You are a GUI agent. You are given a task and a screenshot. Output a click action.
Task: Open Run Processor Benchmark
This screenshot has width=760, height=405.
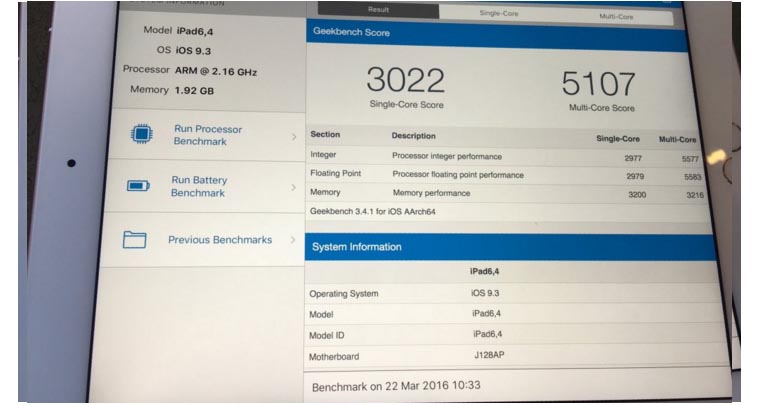click(x=207, y=135)
